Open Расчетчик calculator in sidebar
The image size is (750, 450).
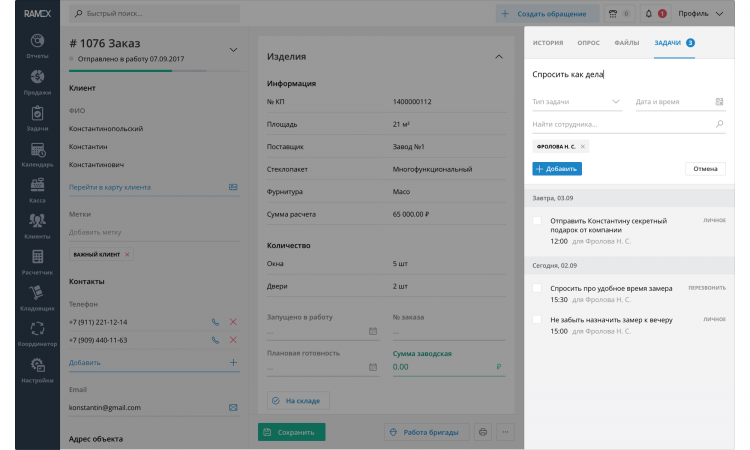point(37,261)
